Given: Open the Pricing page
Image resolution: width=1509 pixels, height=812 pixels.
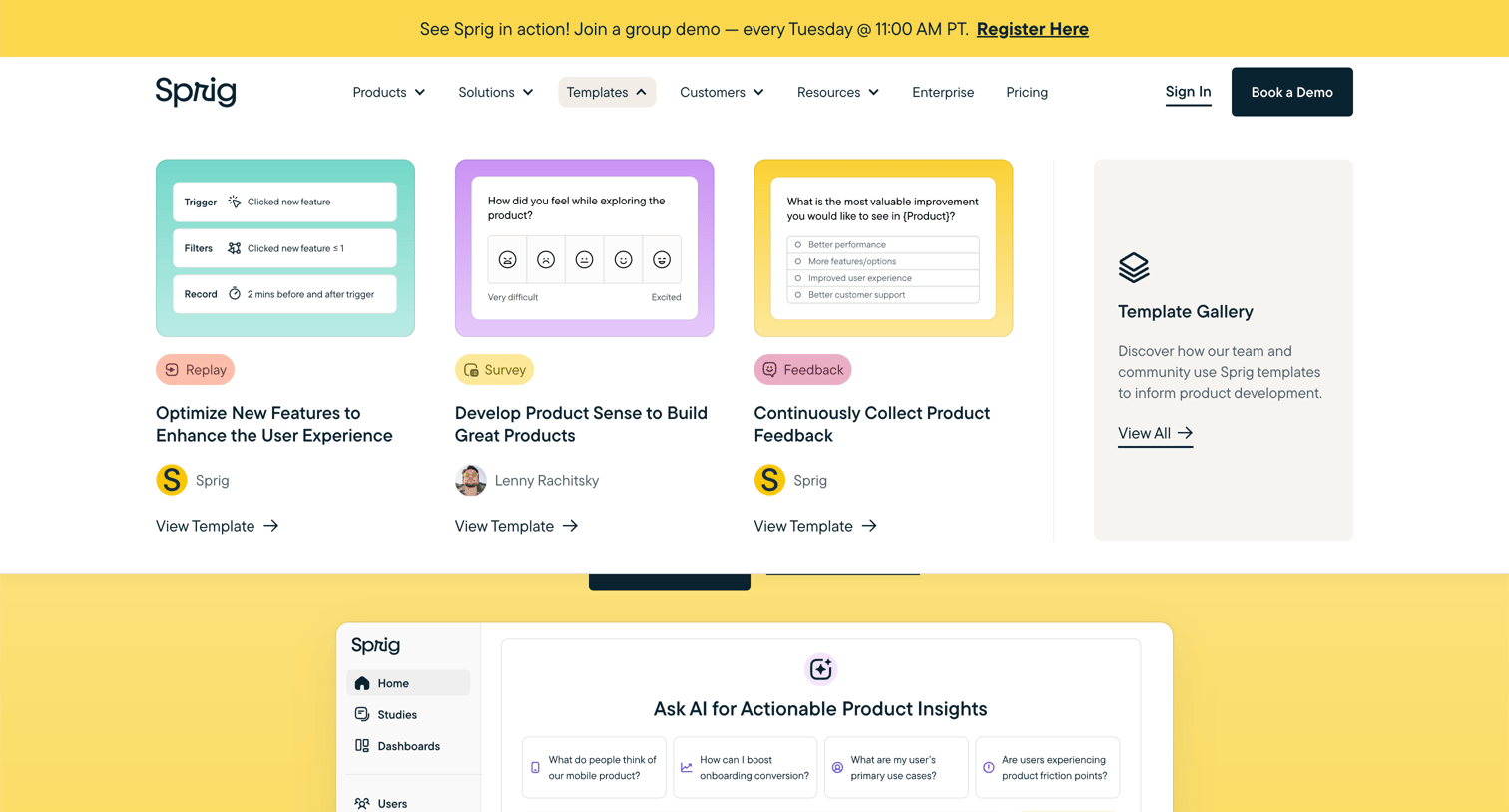Looking at the screenshot, I should click(x=1027, y=92).
